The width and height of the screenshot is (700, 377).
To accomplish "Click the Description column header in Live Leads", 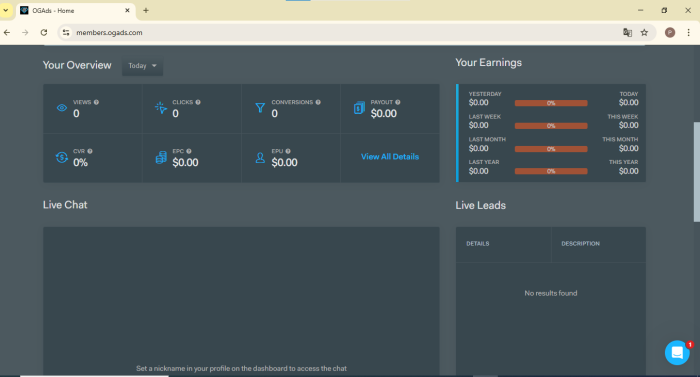I will 580,244.
